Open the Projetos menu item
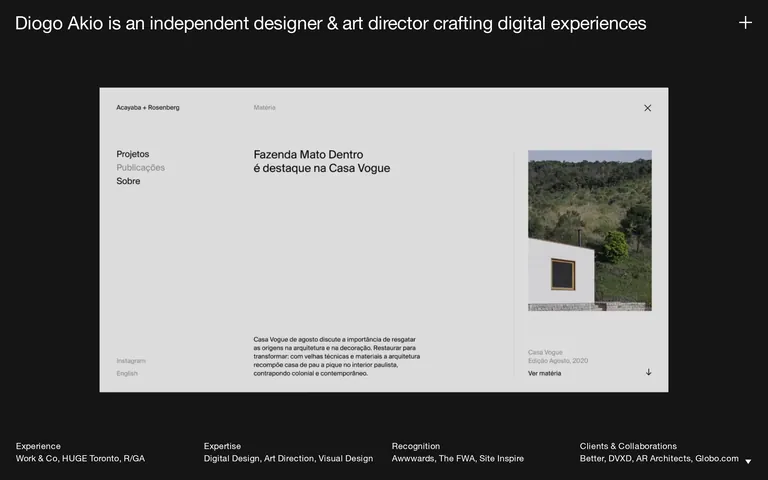The height and width of the screenshot is (480, 768). pos(133,154)
